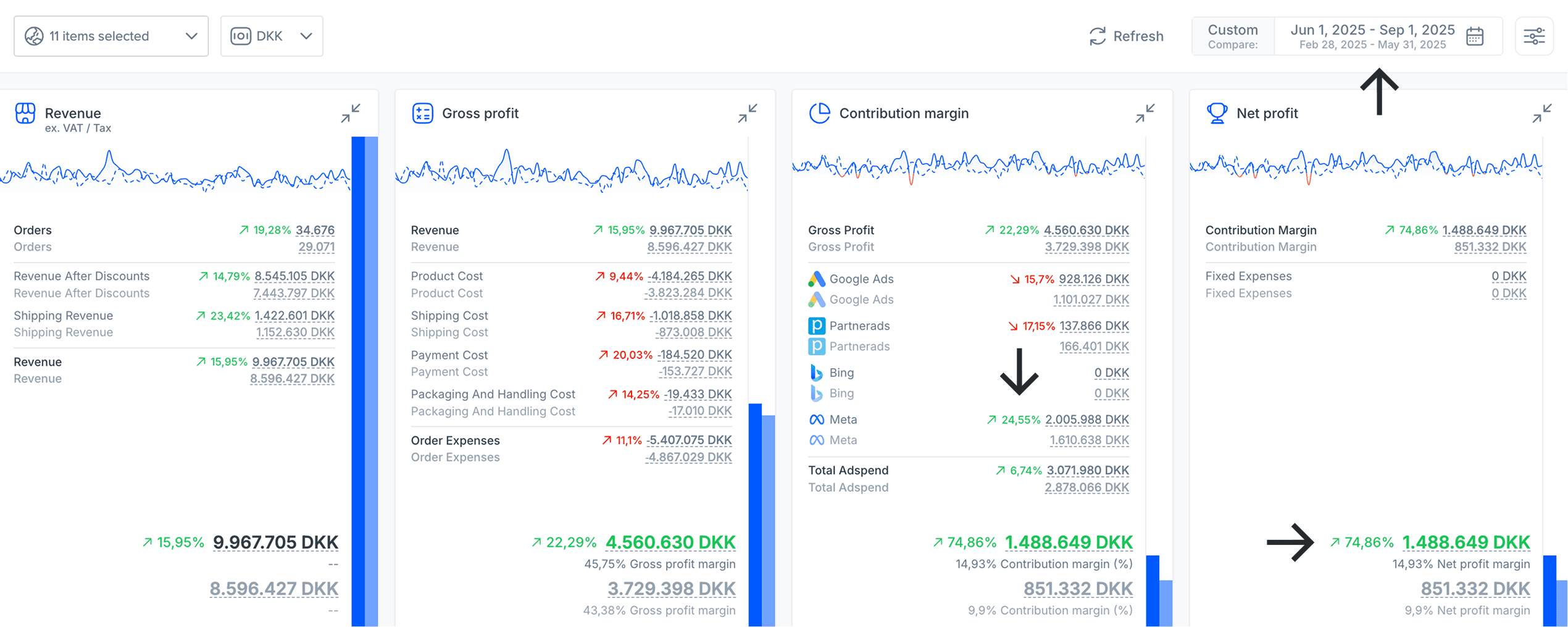This screenshot has width=1568, height=627.
Task: Click the Net profit trophy icon
Action: click(x=1217, y=114)
